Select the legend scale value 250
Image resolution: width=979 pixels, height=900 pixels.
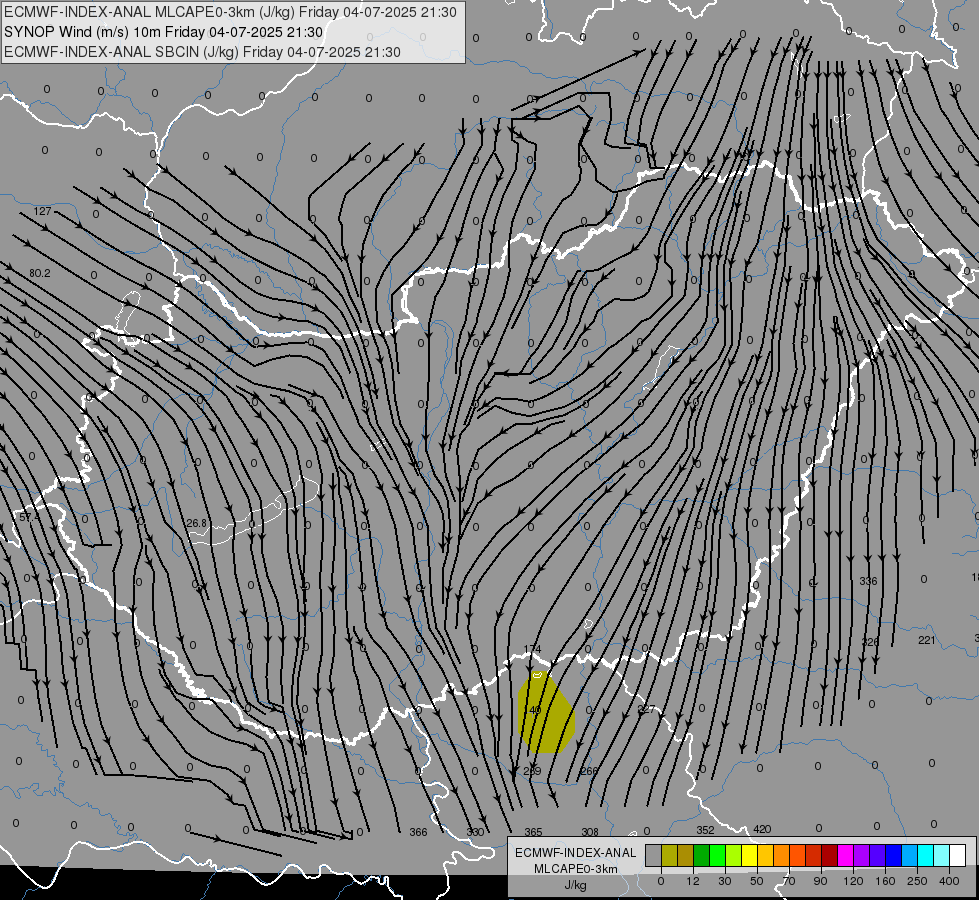point(917,881)
